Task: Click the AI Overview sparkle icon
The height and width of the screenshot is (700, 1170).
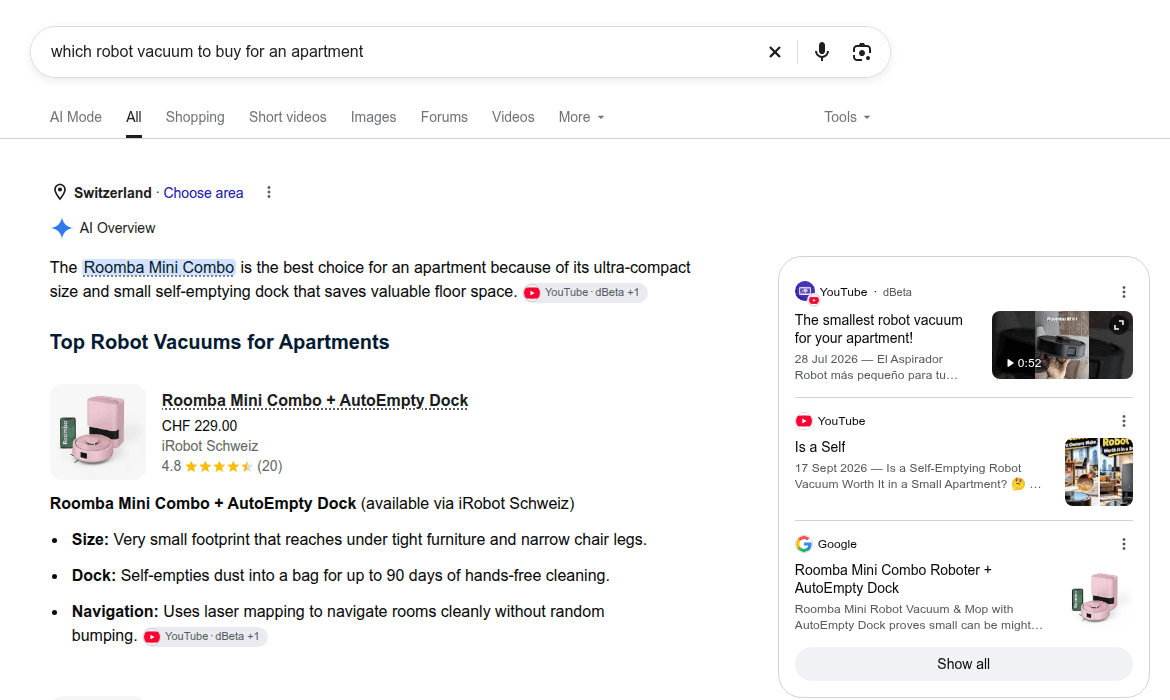Action: click(x=62, y=228)
